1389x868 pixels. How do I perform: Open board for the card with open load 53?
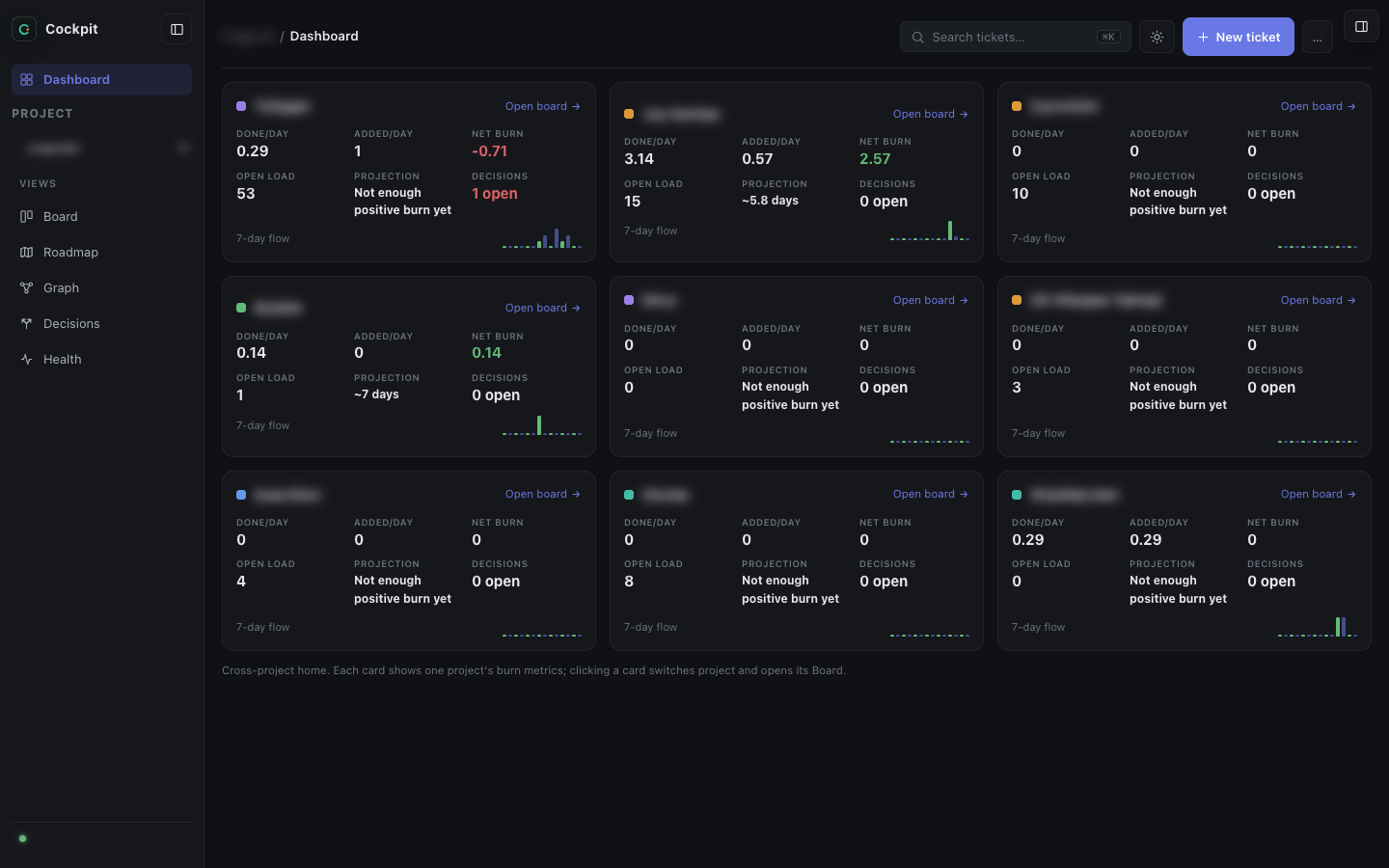tap(543, 106)
